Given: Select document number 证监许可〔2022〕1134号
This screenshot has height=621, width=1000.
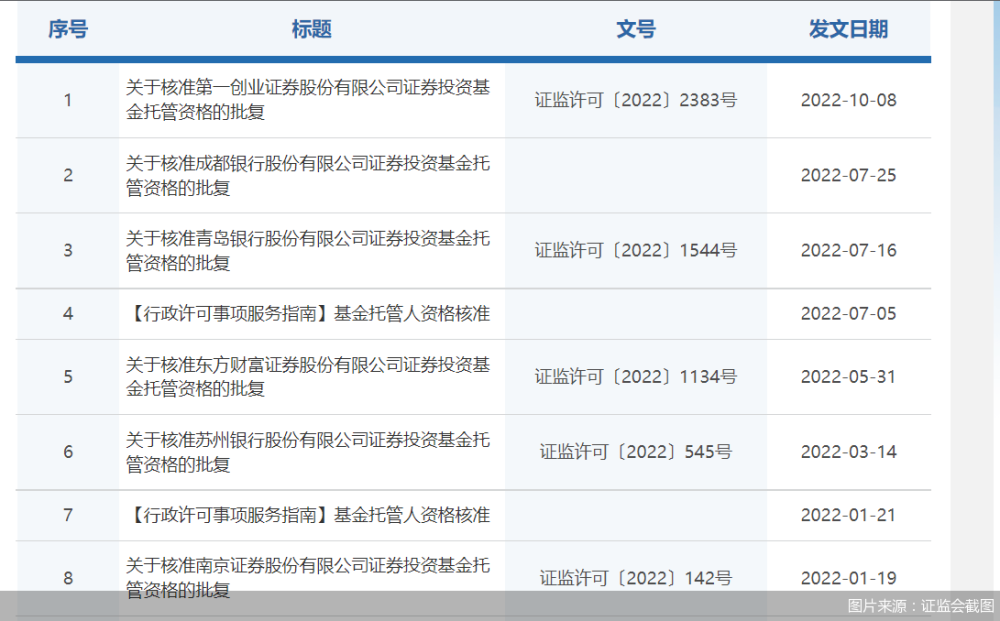Looking at the screenshot, I should (636, 376).
